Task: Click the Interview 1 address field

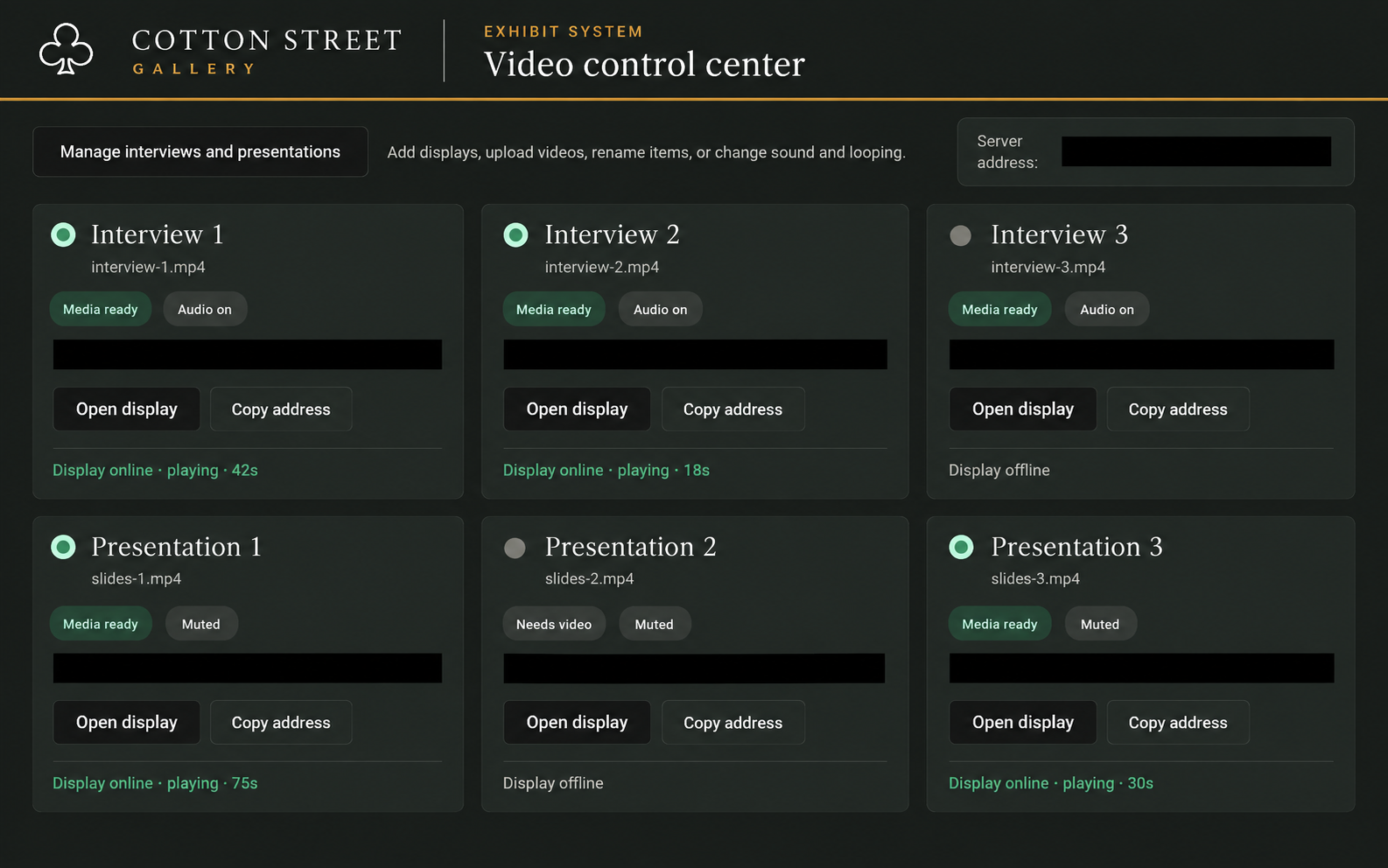Action: click(248, 354)
